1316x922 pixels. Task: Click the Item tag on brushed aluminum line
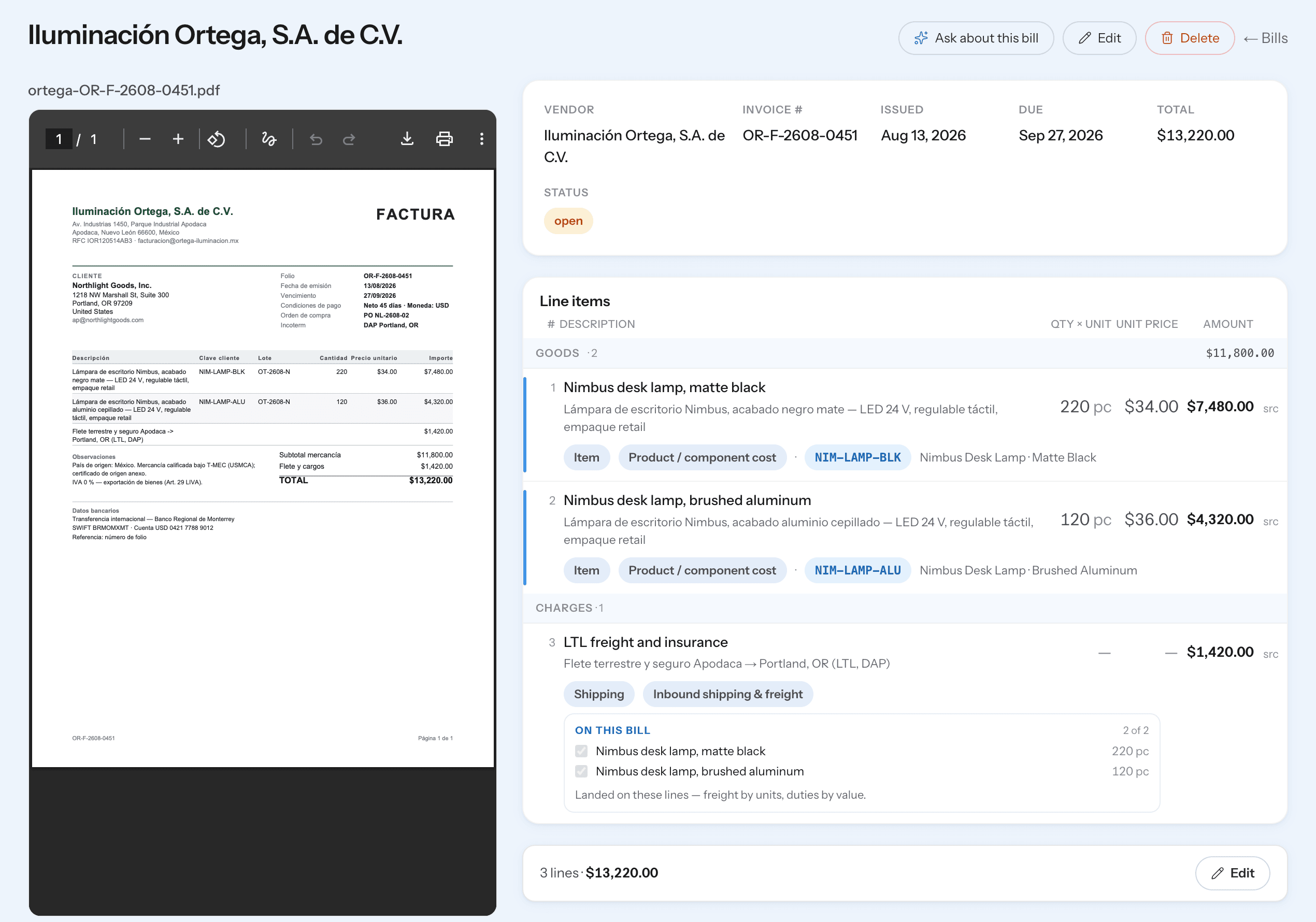click(x=587, y=570)
